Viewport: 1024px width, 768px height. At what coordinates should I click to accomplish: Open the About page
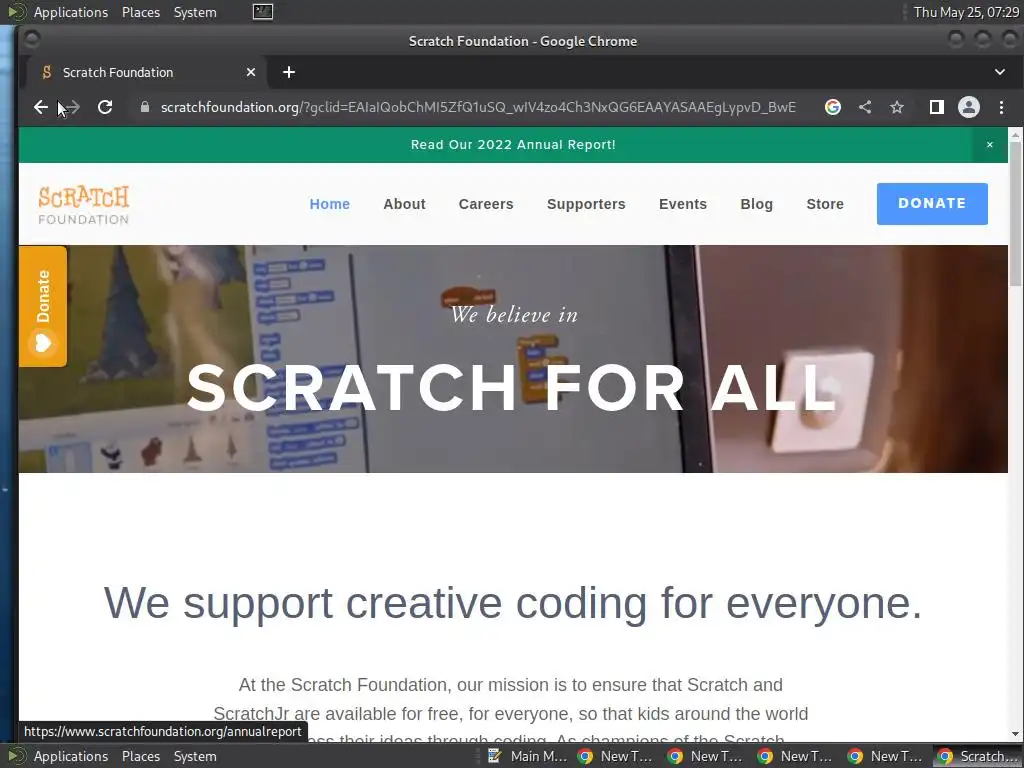pyautogui.click(x=404, y=204)
